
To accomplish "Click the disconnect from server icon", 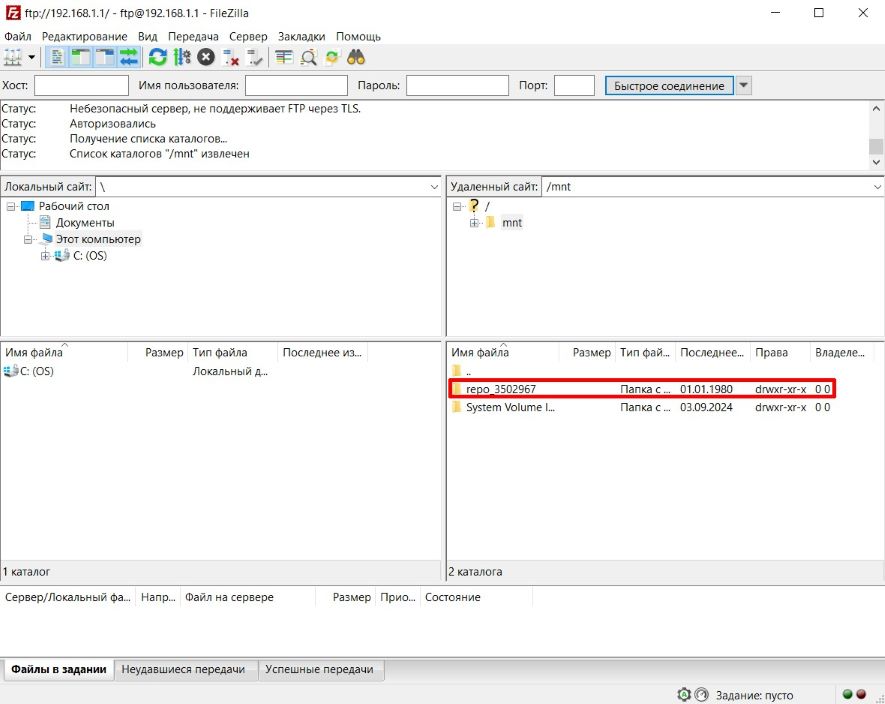I will click(230, 57).
